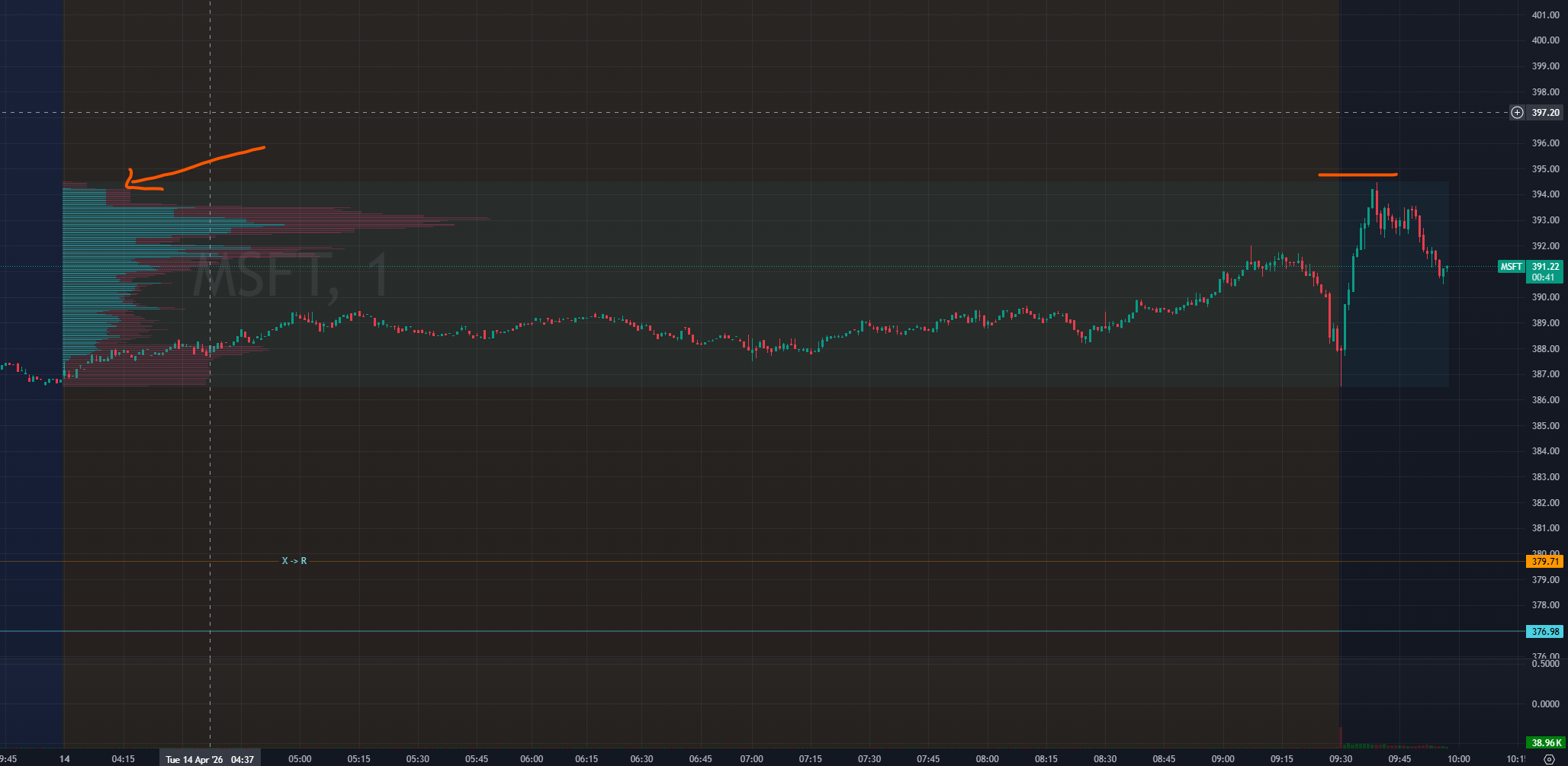This screenshot has width=1568, height=766.
Task: Click the 391.22 current price label
Action: tap(1545, 267)
